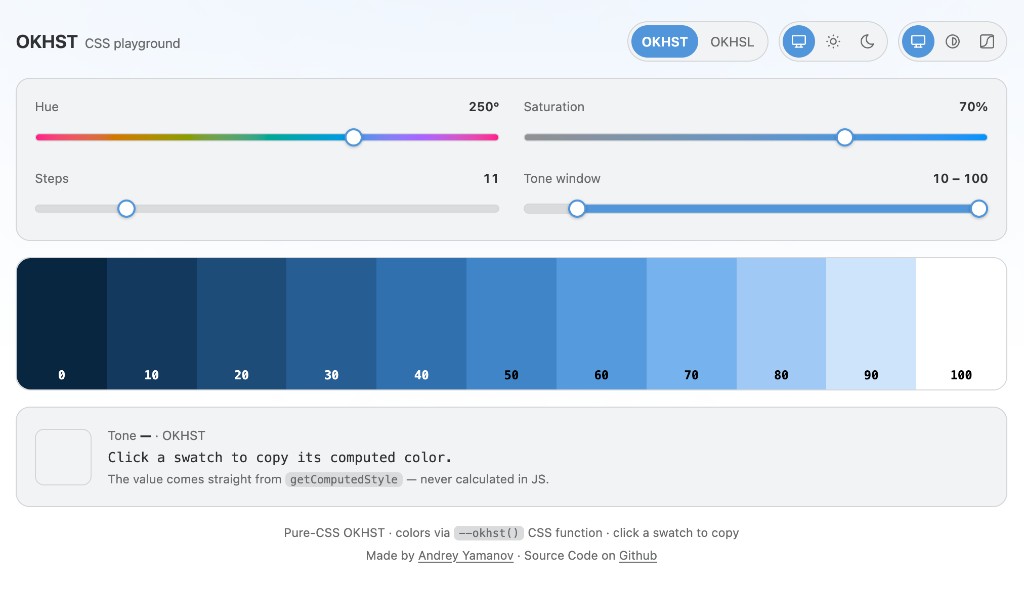Select the system contrast monitor icon
Image resolution: width=1024 pixels, height=592 pixels.
[918, 42]
